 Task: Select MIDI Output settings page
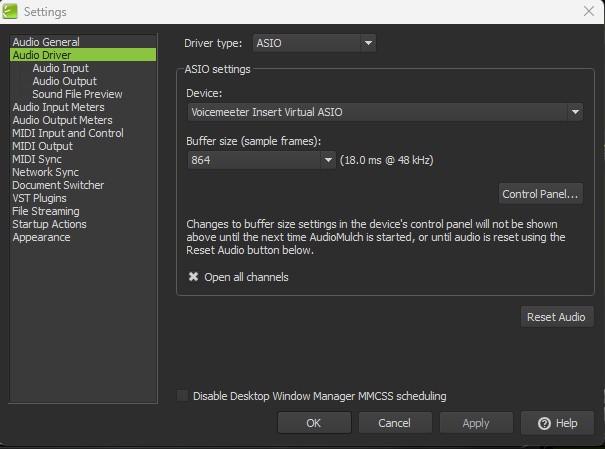(42, 146)
